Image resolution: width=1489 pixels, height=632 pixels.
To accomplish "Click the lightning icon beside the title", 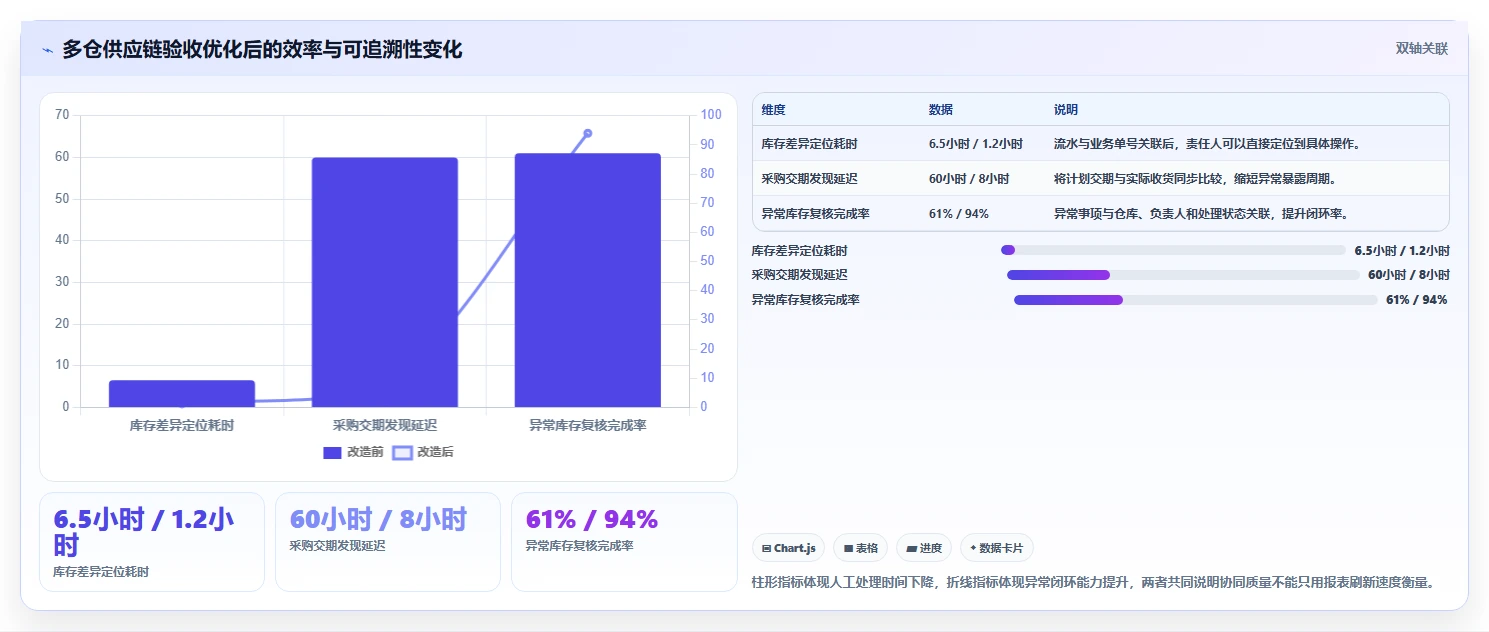I will point(47,50).
